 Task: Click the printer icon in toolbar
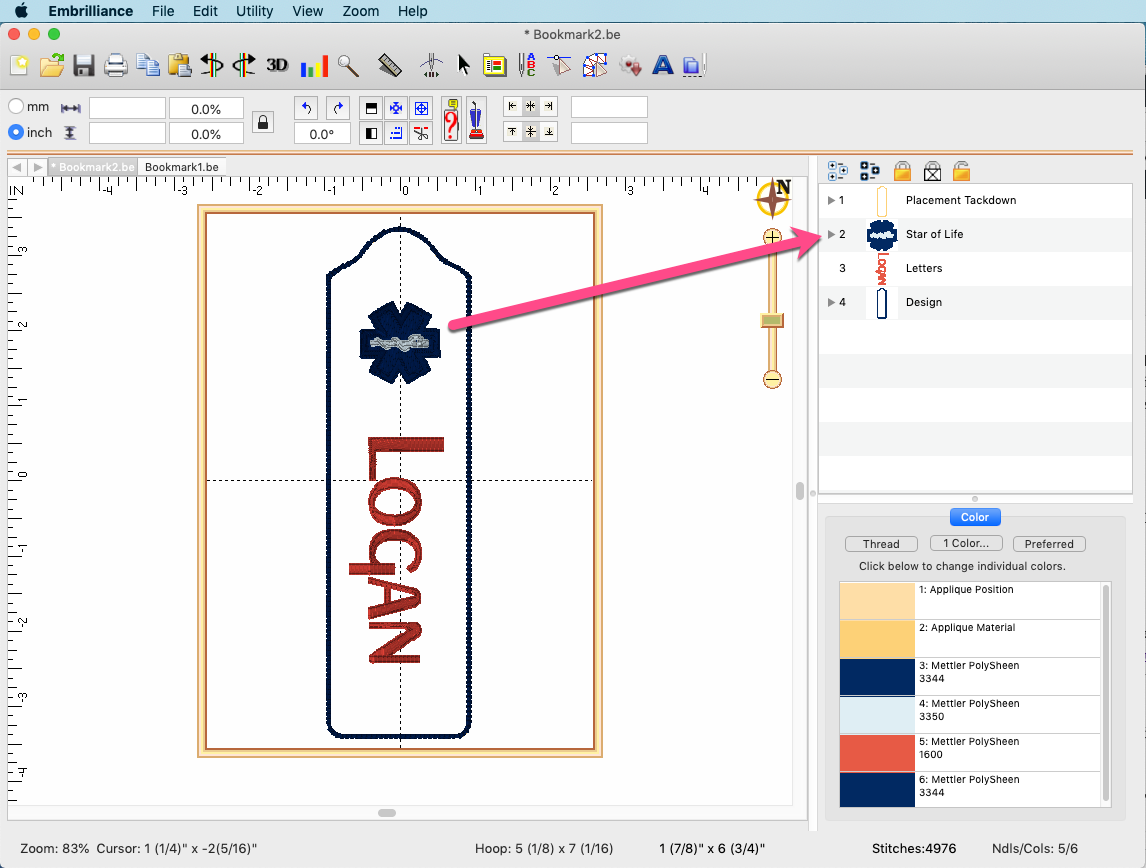(116, 66)
